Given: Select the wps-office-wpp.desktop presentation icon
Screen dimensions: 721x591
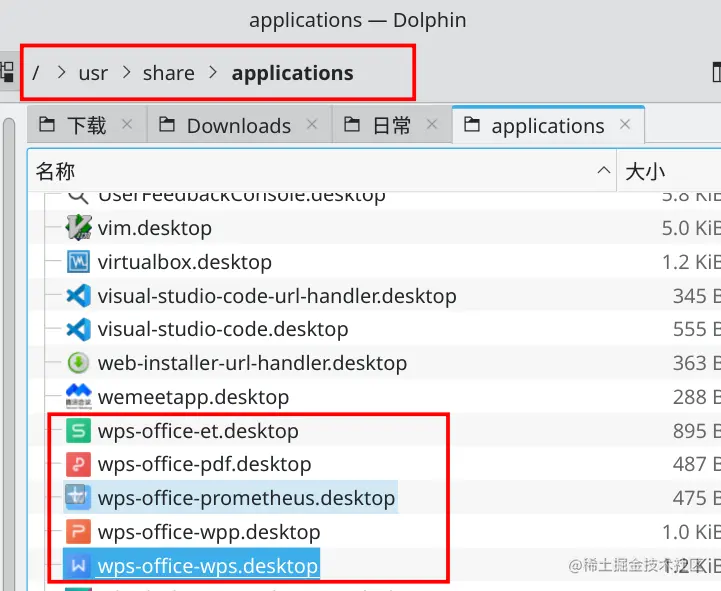Looking at the screenshot, I should coord(79,532).
